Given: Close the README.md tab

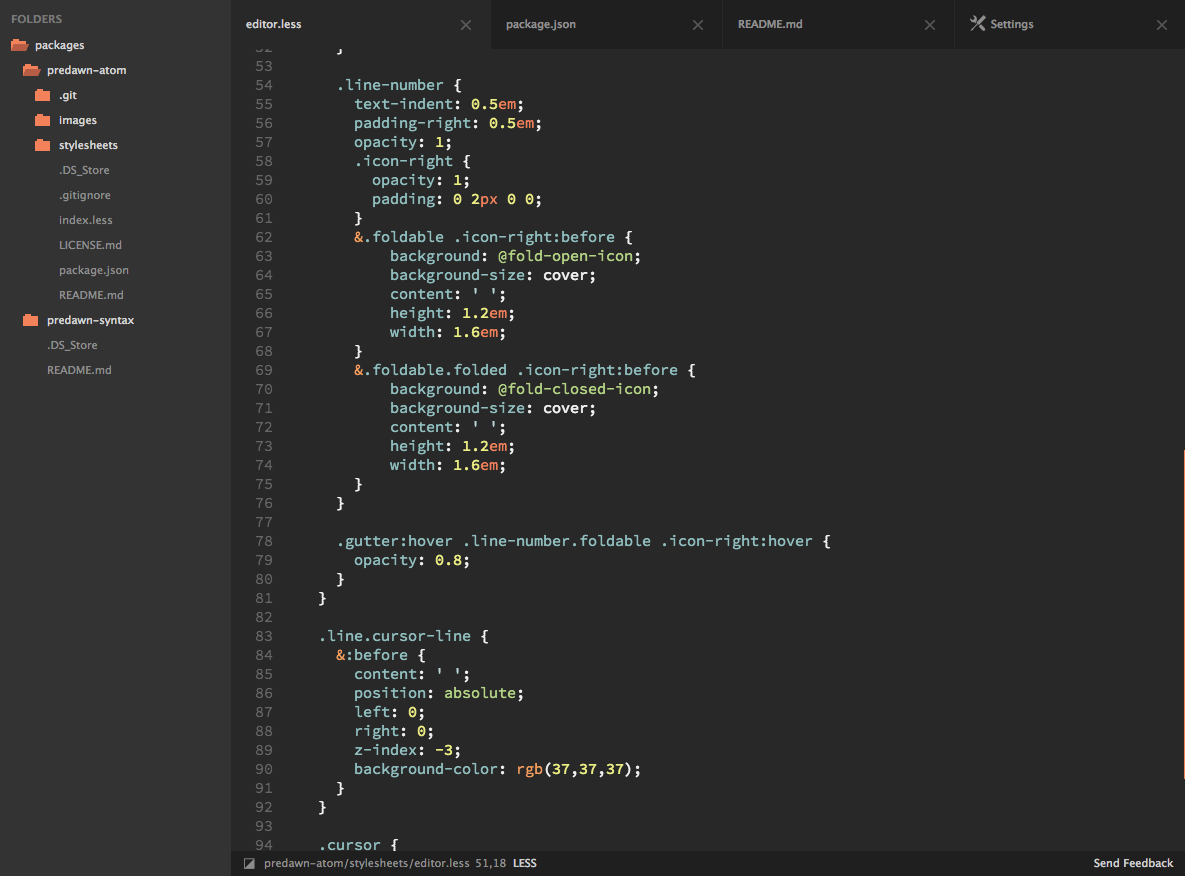Looking at the screenshot, I should pos(929,24).
